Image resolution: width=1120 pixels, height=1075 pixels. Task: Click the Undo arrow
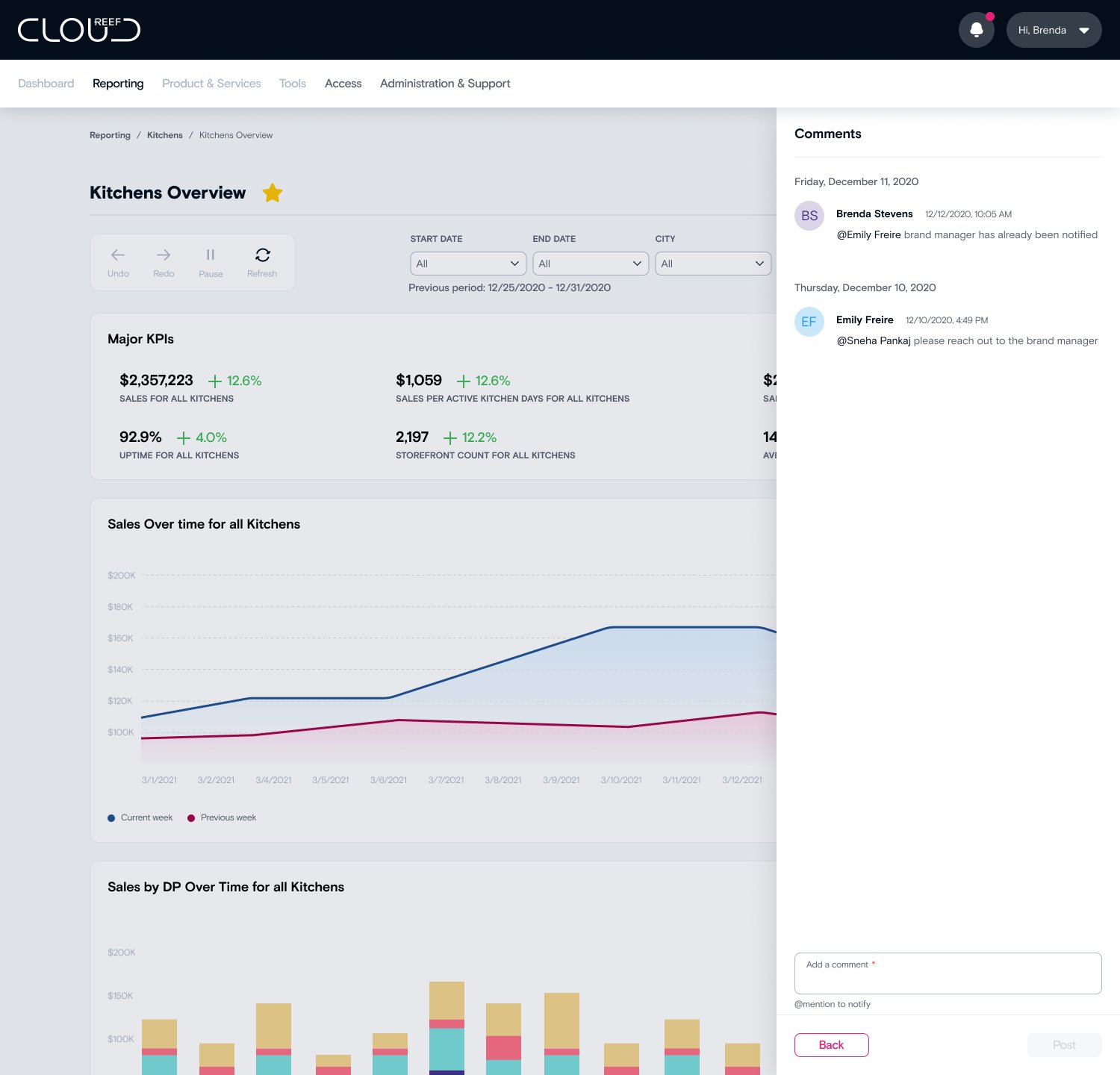(118, 263)
